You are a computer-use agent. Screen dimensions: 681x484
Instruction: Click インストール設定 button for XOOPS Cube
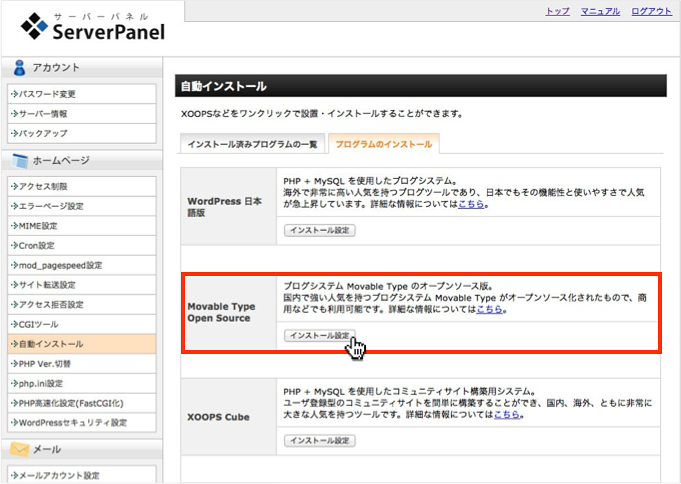320,441
